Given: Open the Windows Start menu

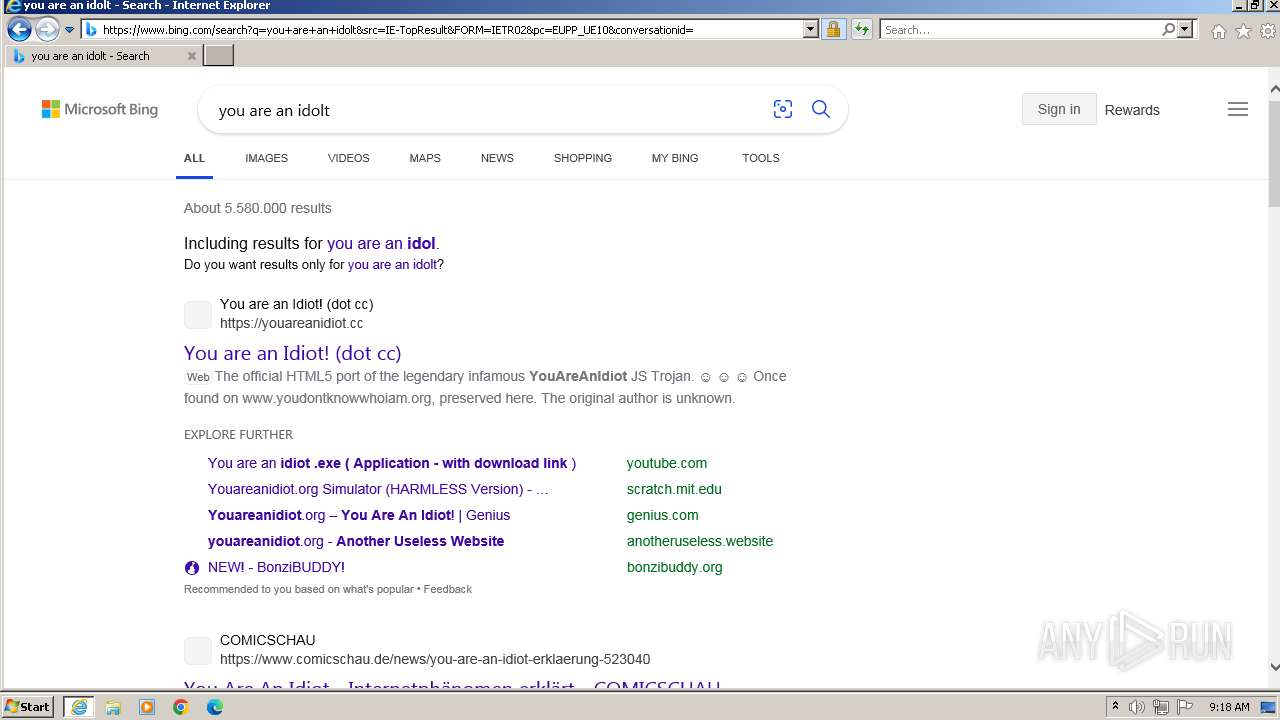Looking at the screenshot, I should click(x=27, y=706).
